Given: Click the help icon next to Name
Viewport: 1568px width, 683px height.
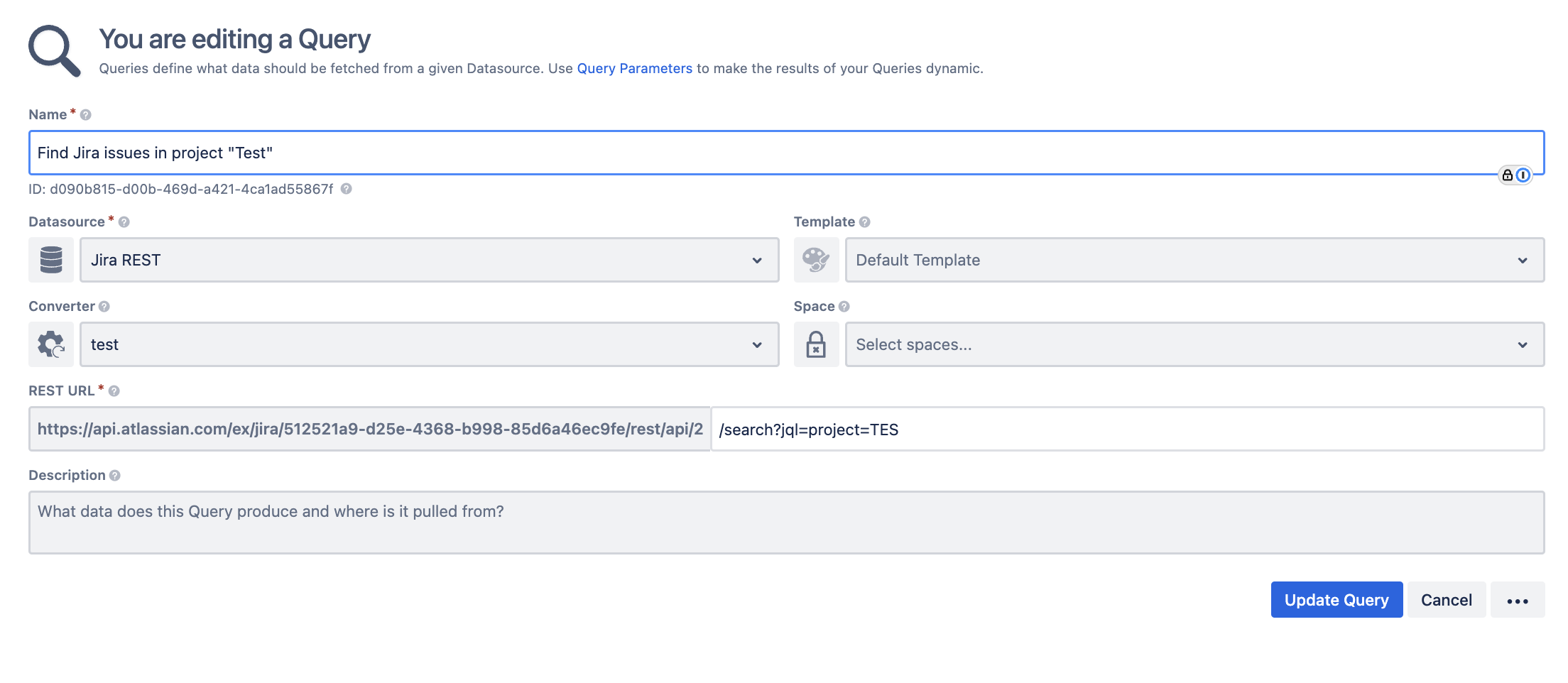Looking at the screenshot, I should pyautogui.click(x=86, y=115).
